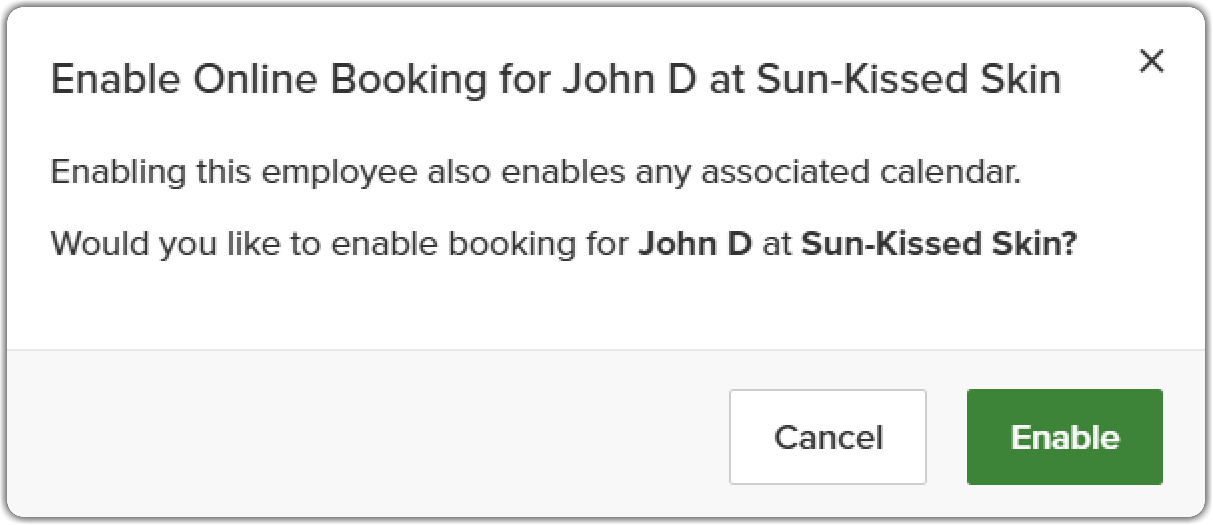Decline enabling online booking via Cancel
1213x525 pixels.
[828, 437]
